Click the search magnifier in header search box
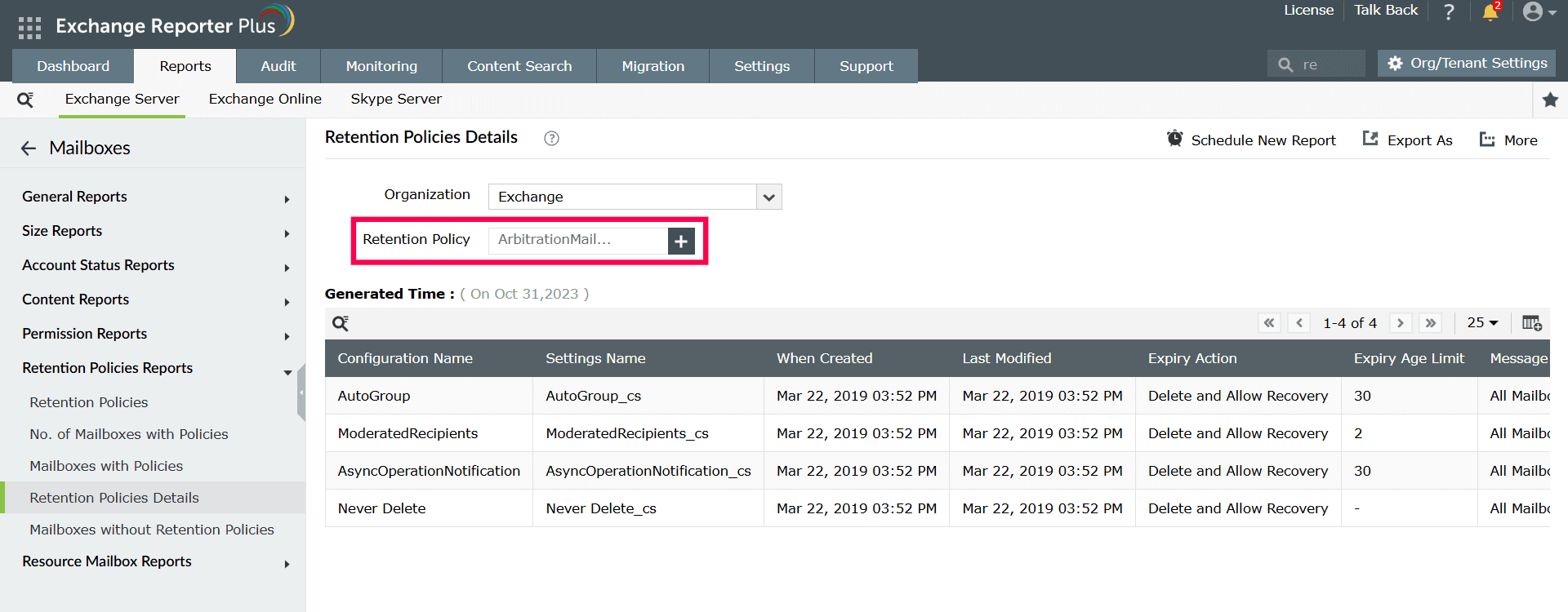The height and width of the screenshot is (612, 1568). (x=1285, y=64)
